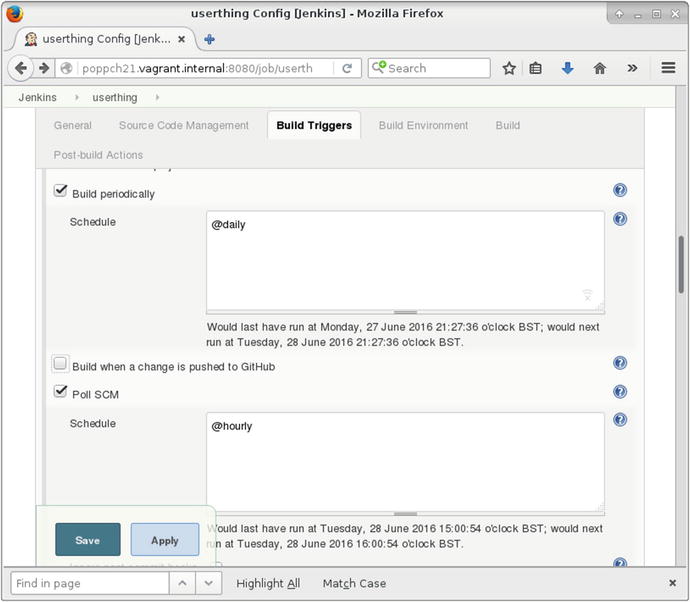
Task: Toggle the Build periodically checkbox
Action: point(60,191)
